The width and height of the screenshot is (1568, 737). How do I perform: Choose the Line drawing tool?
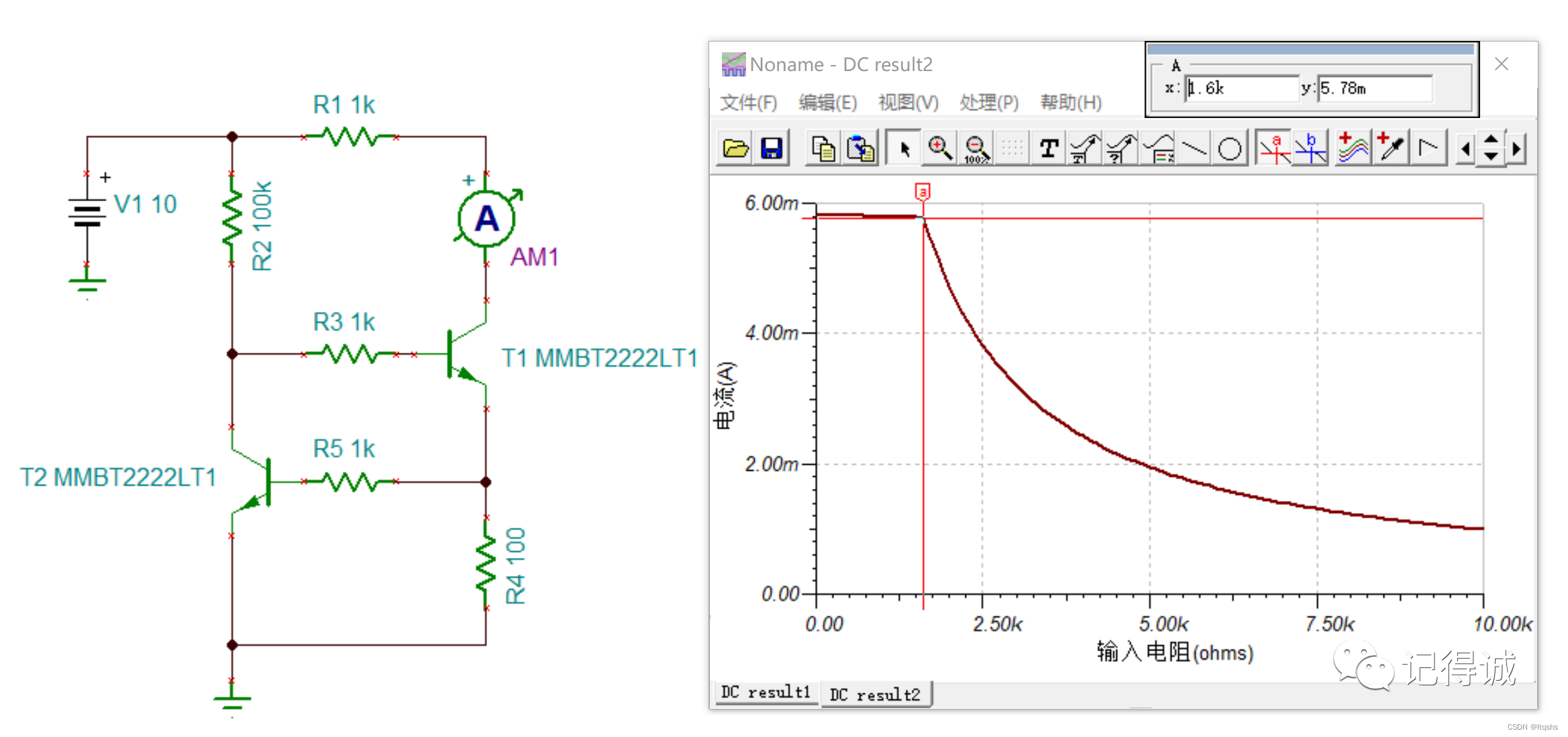pos(1194,148)
